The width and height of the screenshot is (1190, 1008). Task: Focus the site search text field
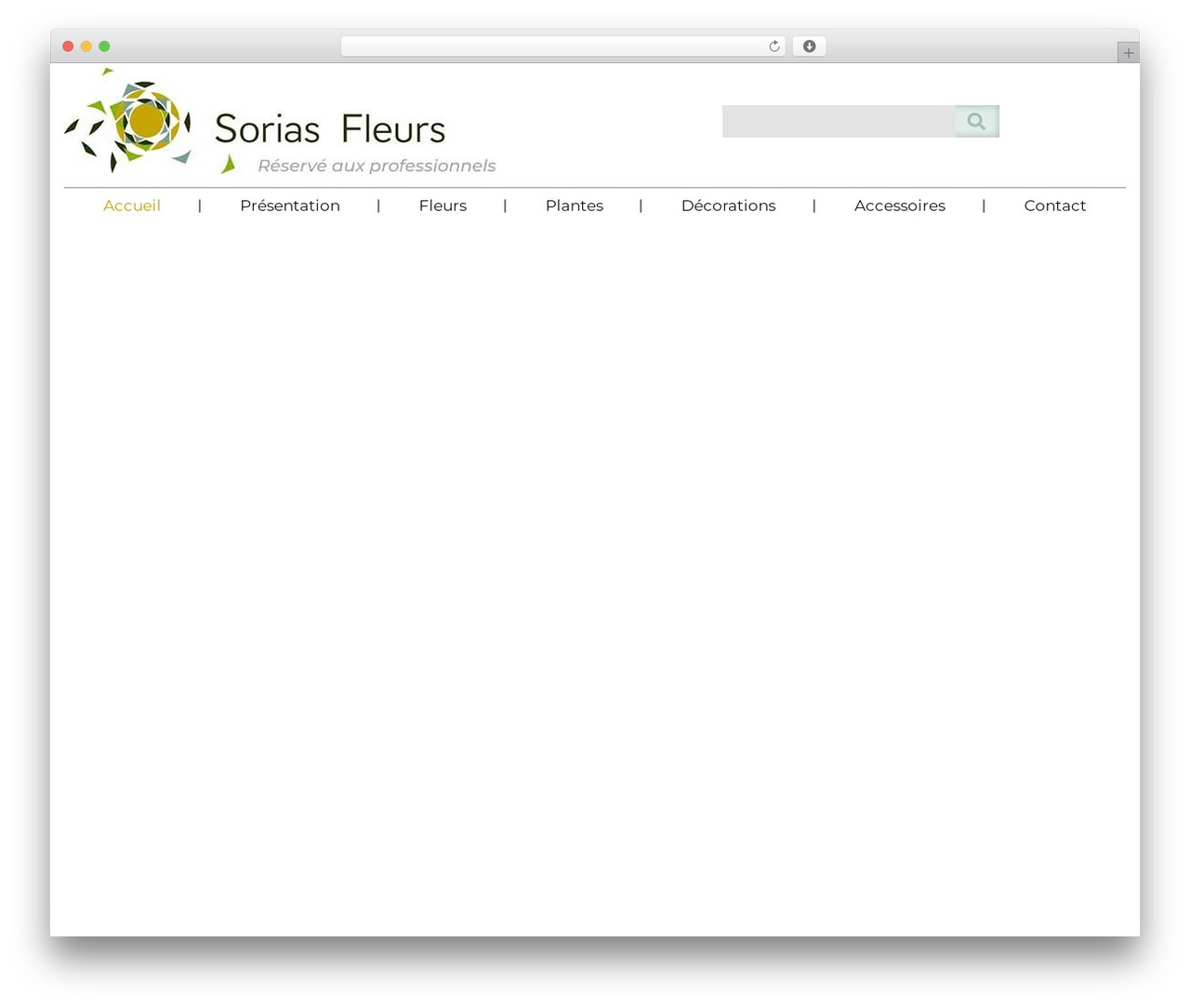click(x=839, y=121)
